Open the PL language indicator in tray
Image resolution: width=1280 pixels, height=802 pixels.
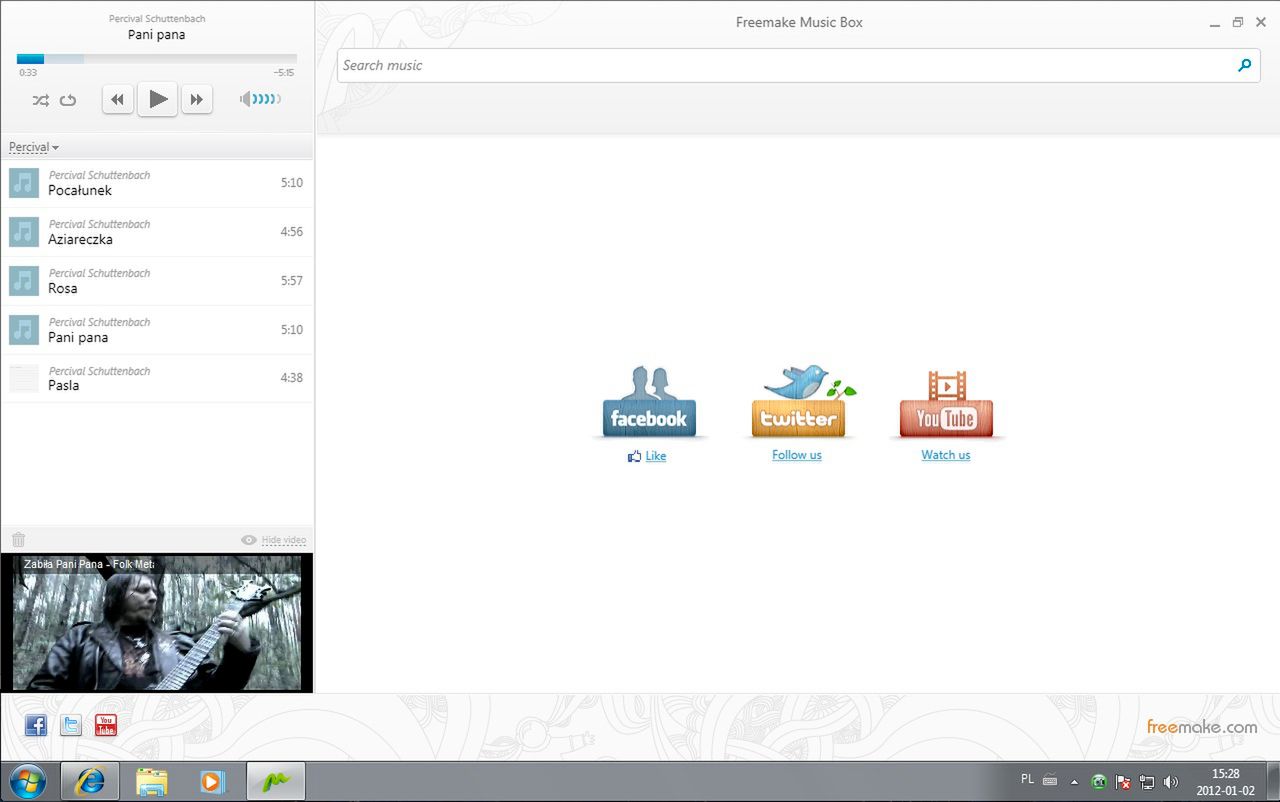(x=1027, y=779)
